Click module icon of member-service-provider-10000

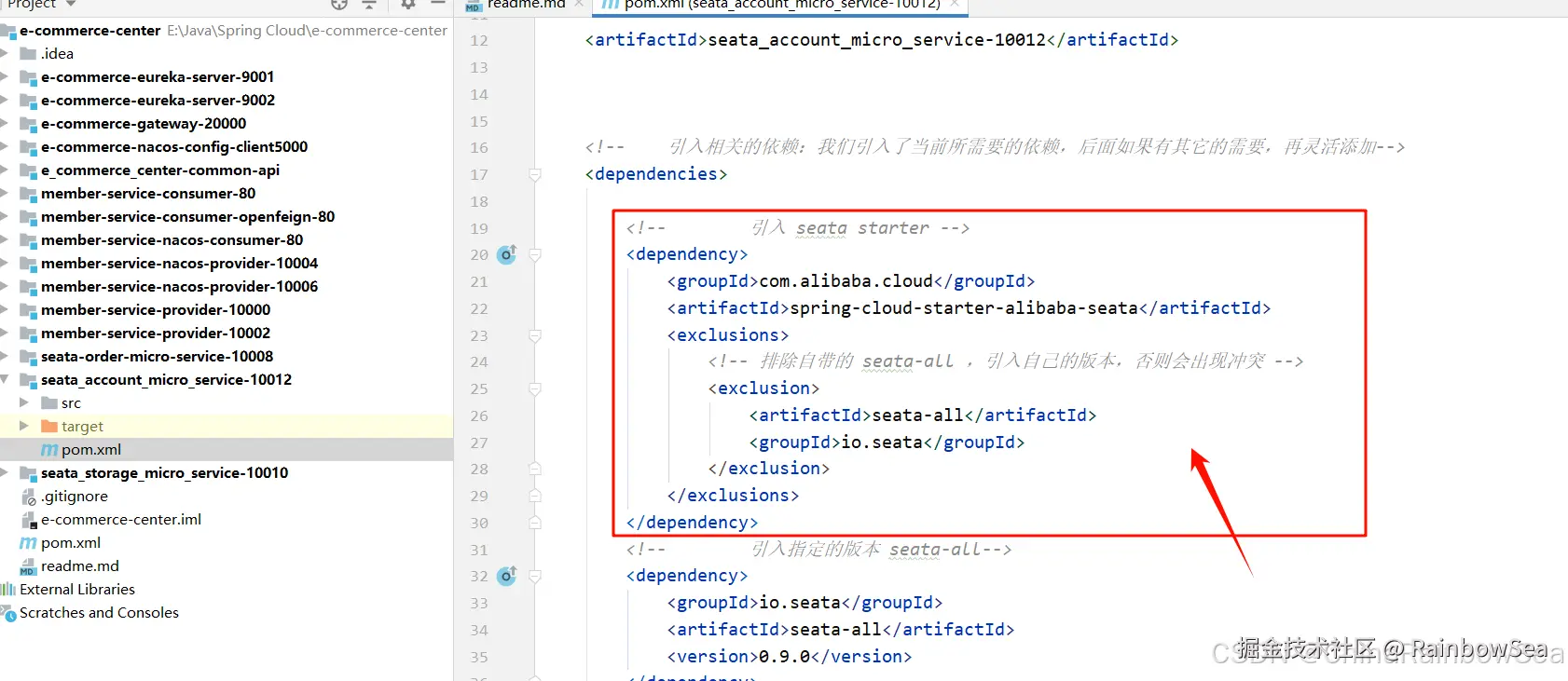click(29, 310)
